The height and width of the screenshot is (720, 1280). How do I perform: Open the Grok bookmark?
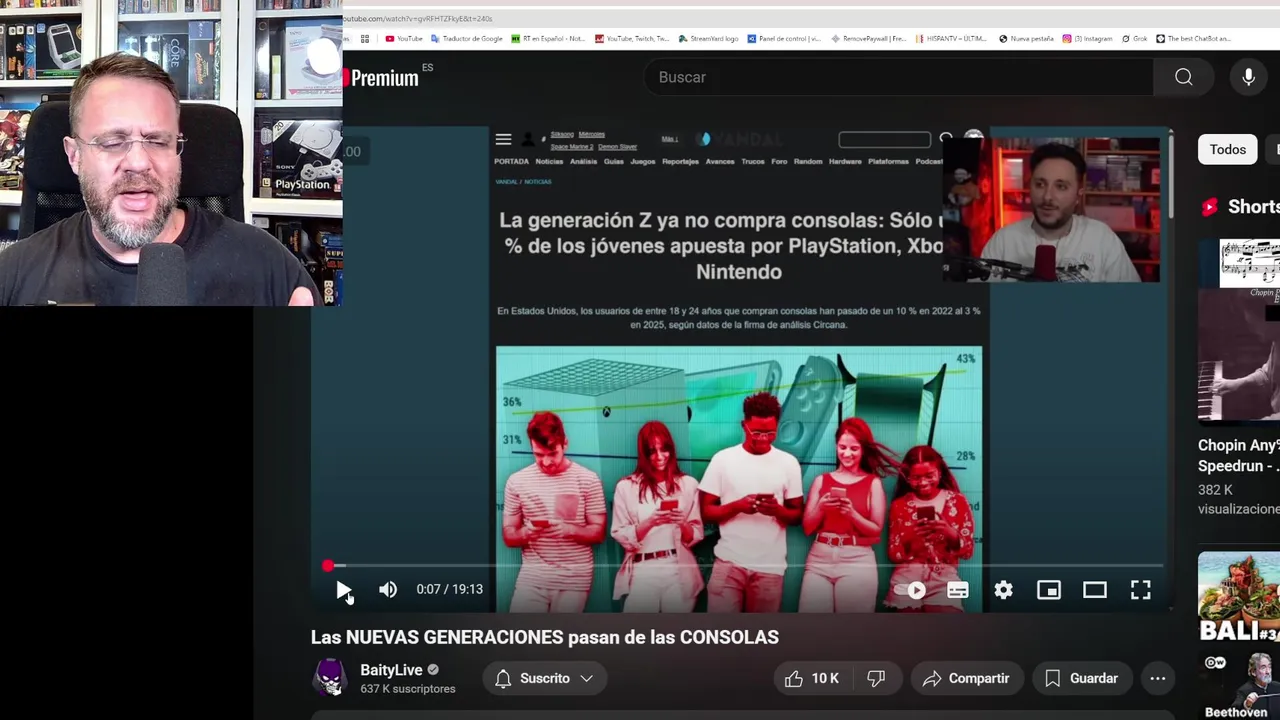point(1134,39)
